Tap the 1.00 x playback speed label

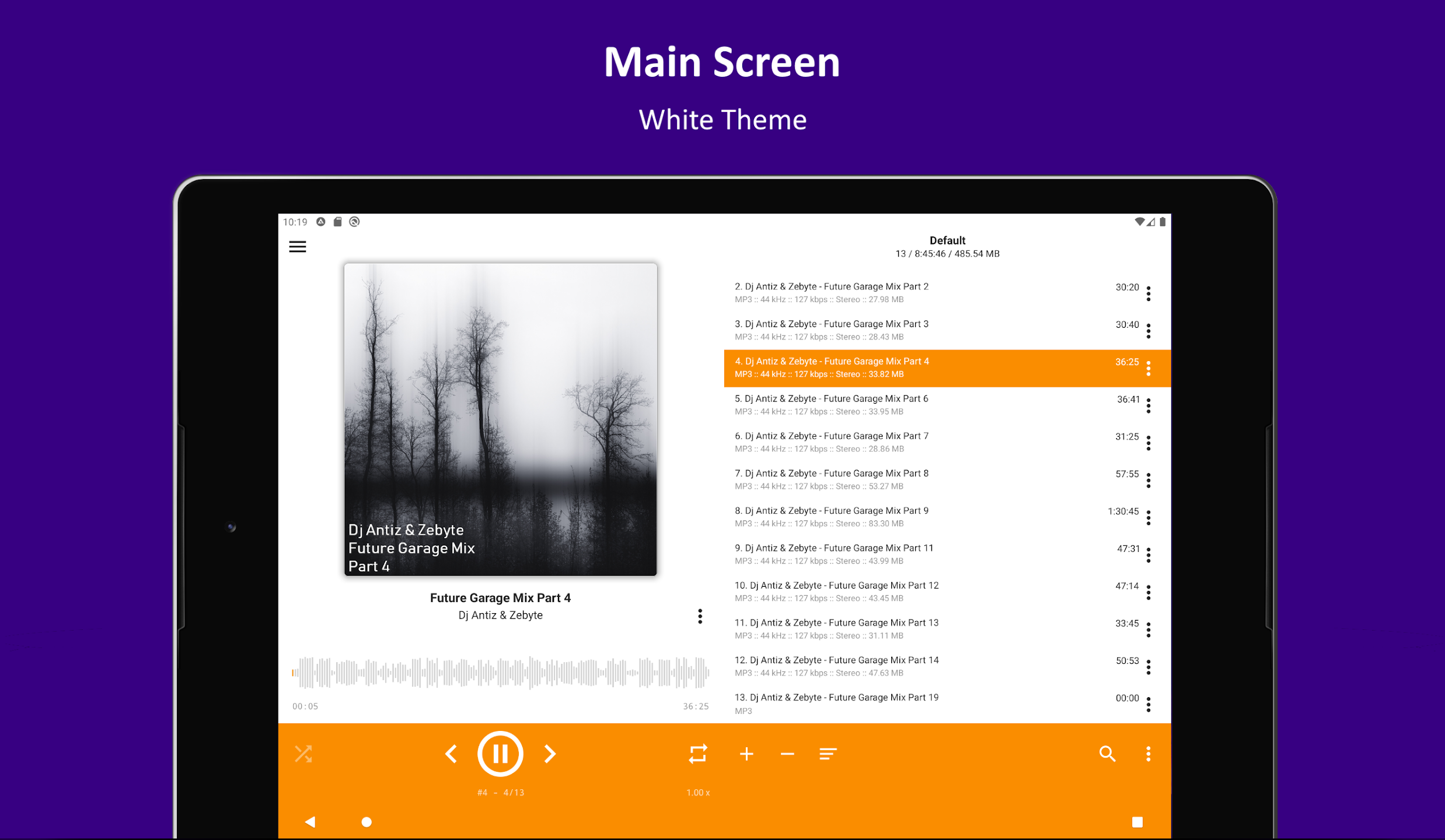click(x=698, y=792)
